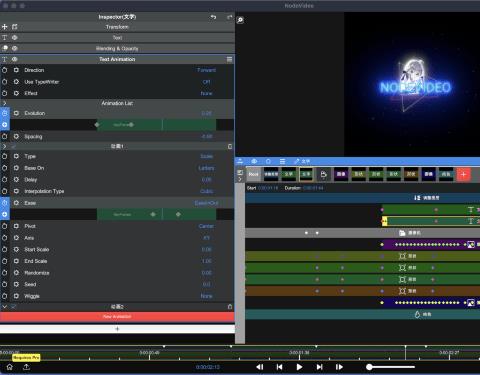
Task: Open the Ease Ease-In-Out value dropdown
Action: point(206,203)
